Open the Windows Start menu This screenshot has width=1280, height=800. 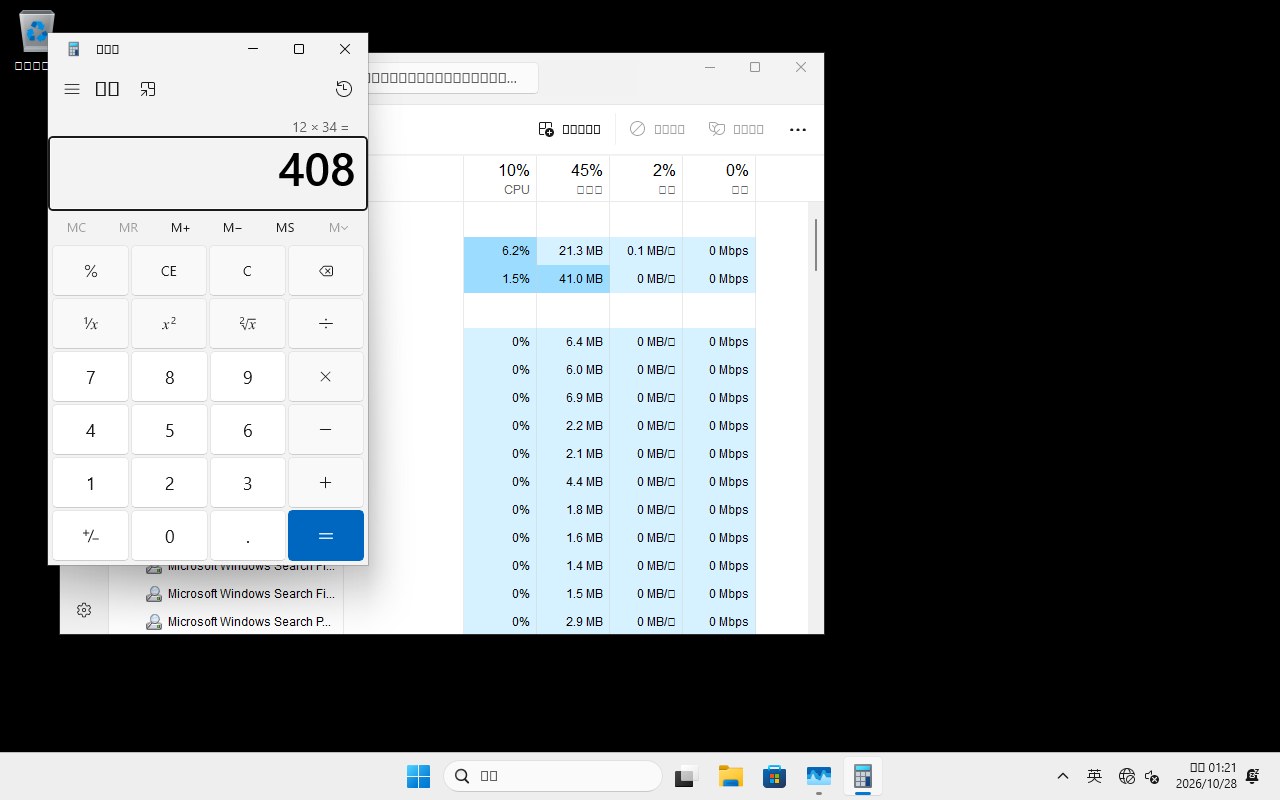[418, 776]
